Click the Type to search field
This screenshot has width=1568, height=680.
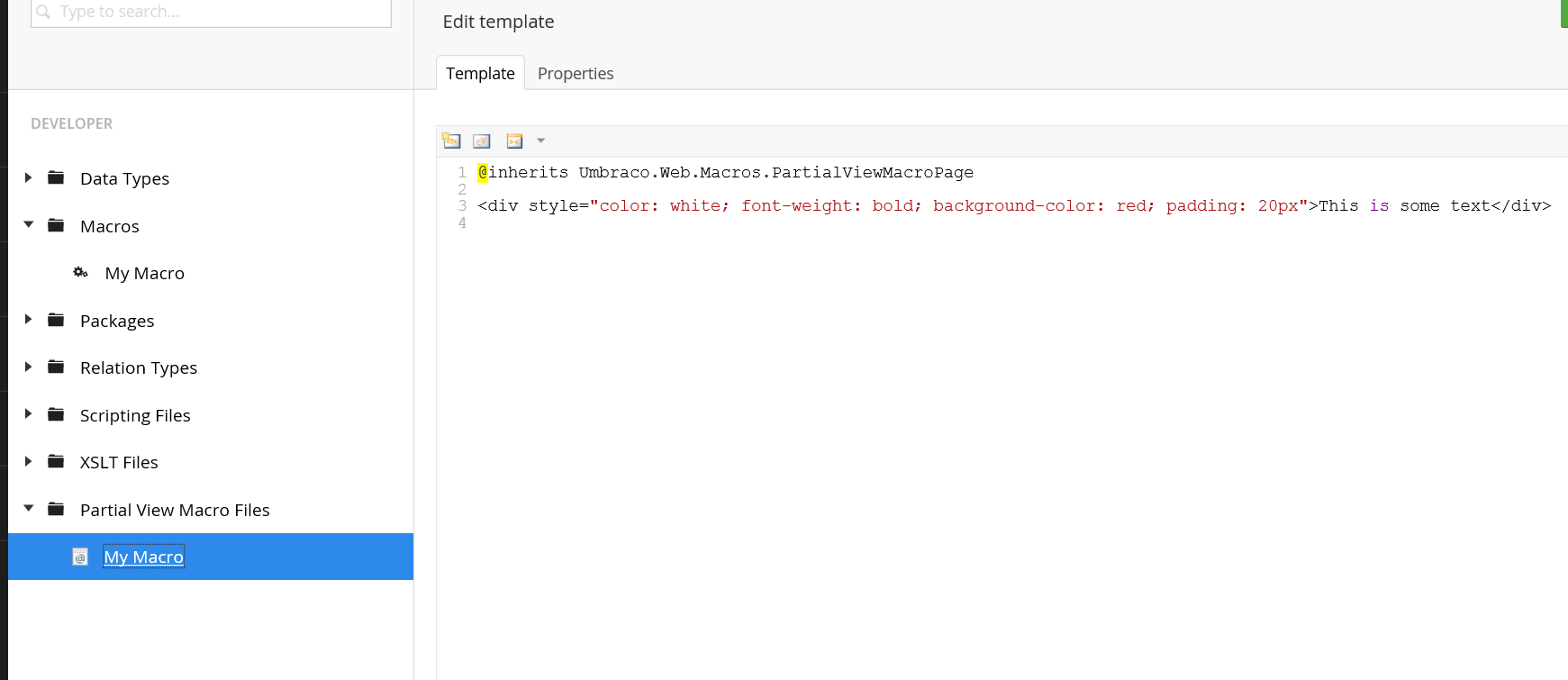tap(211, 12)
